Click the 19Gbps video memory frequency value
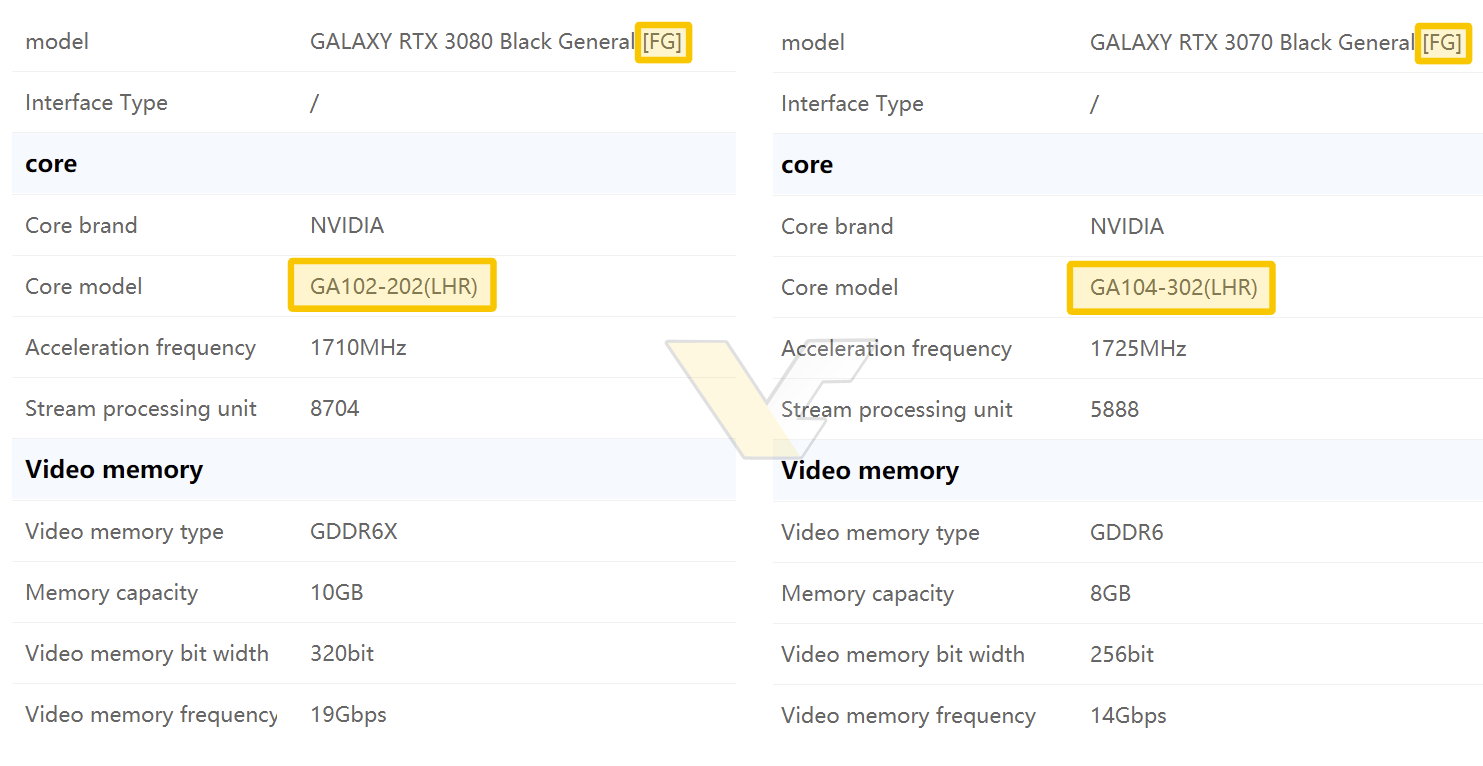This screenshot has height=766, width=1483. pos(348,714)
